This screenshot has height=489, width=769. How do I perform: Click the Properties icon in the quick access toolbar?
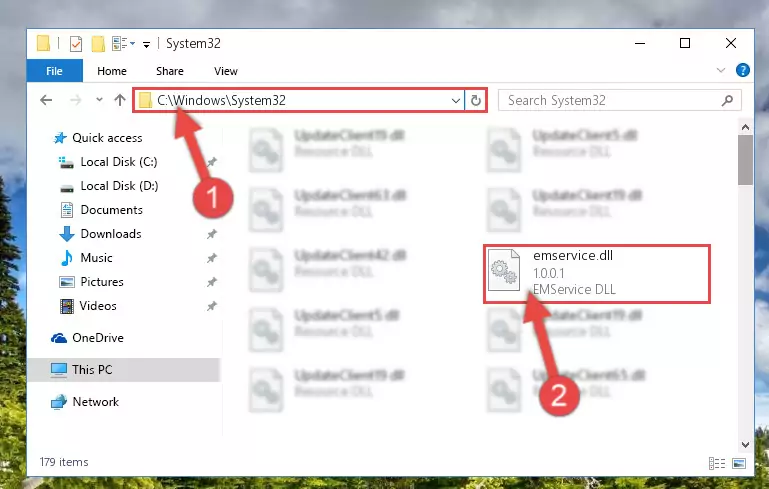(76, 44)
